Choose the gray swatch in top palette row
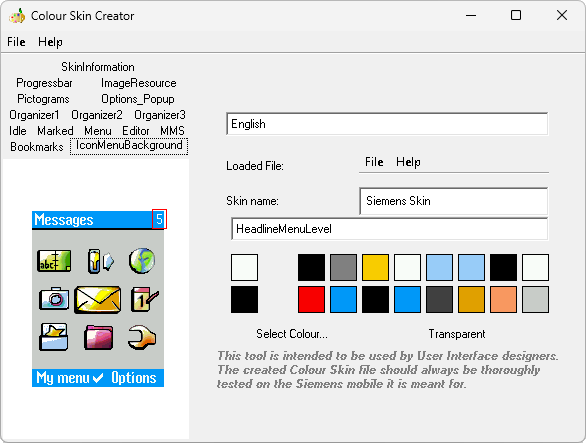The height and width of the screenshot is (443, 586). [x=343, y=267]
